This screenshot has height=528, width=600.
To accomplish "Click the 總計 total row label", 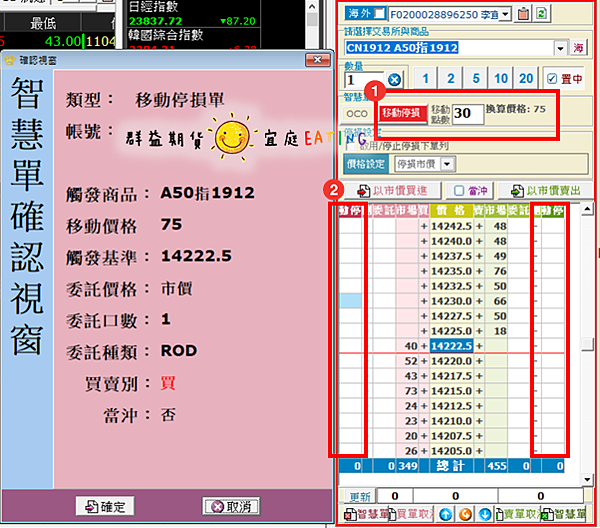I will pos(452,466).
